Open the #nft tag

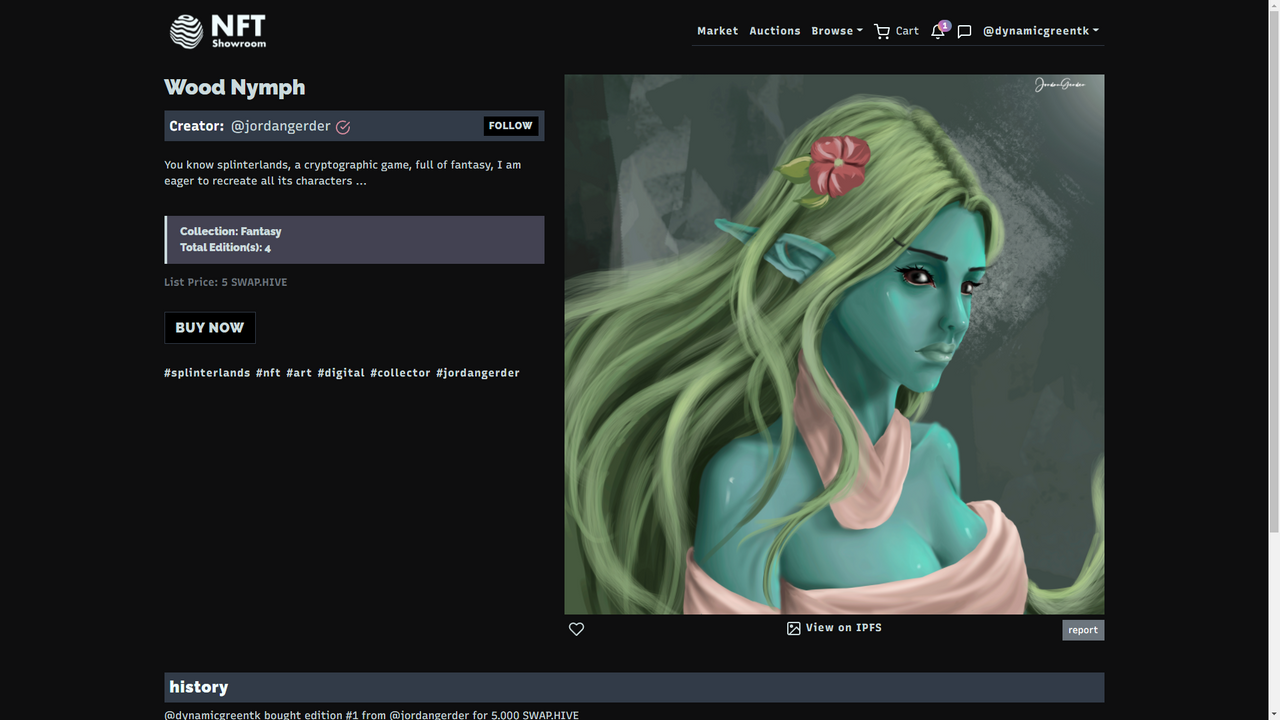[268, 373]
